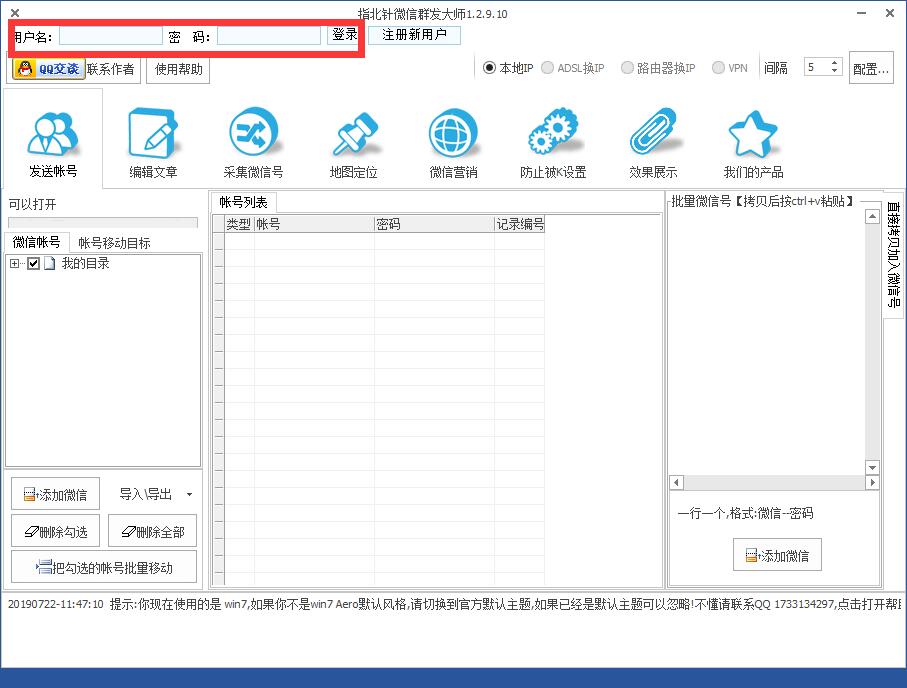Click 注册新用户 register button
The height and width of the screenshot is (688, 907).
(414, 35)
